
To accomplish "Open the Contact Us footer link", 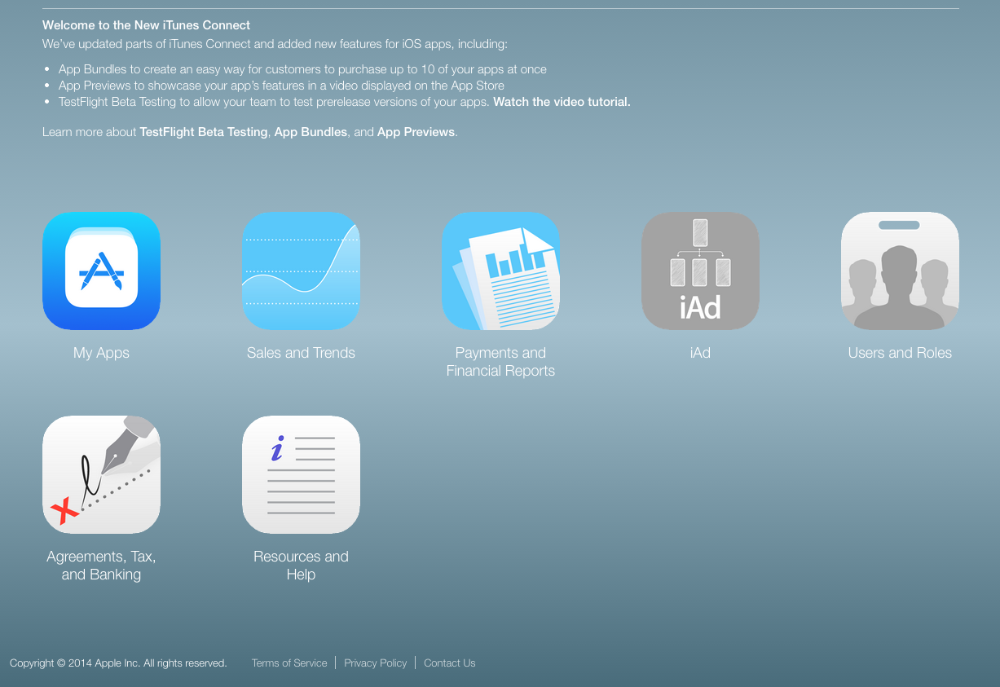I will [x=450, y=663].
